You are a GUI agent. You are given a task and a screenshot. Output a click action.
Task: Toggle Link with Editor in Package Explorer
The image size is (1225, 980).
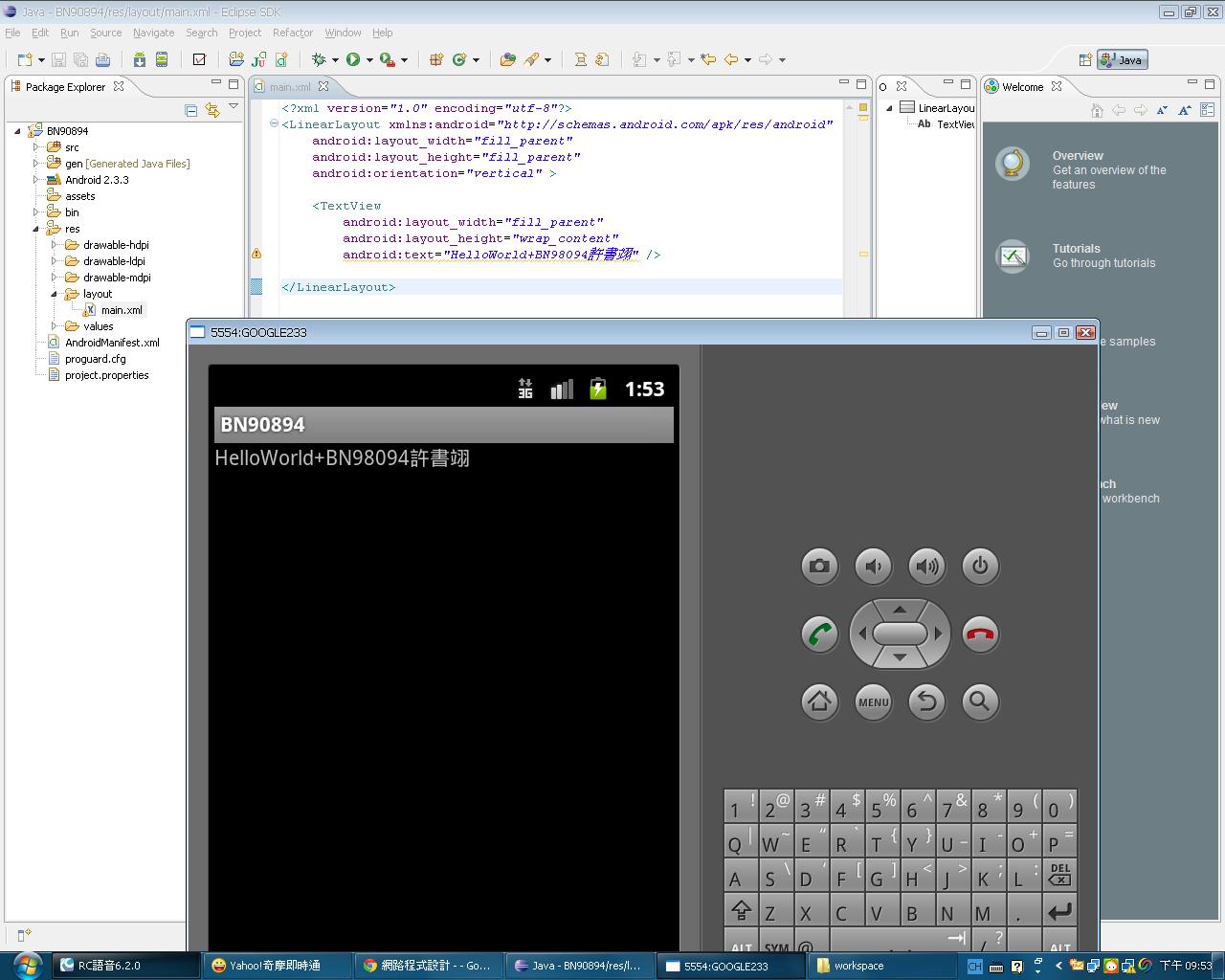[x=212, y=110]
